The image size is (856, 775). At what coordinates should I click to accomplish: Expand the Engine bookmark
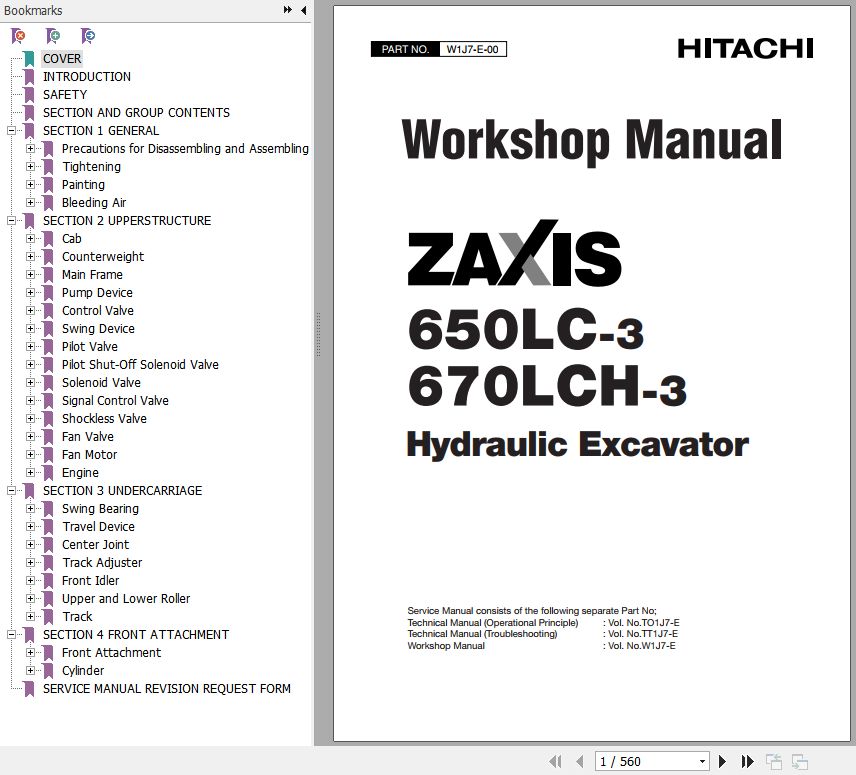30,473
